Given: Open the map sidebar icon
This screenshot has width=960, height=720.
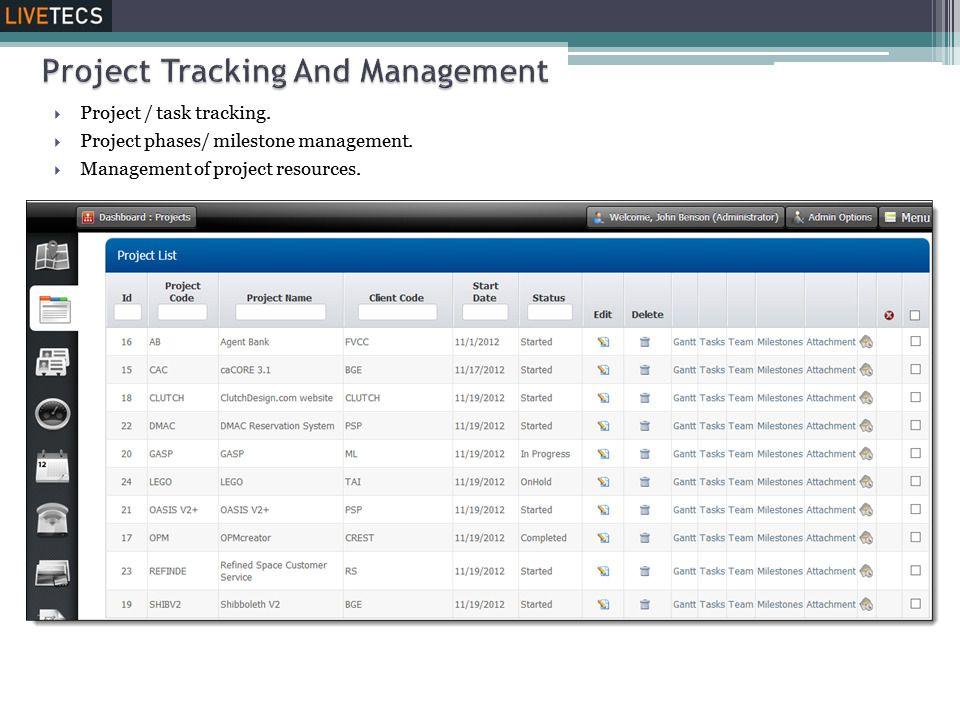Looking at the screenshot, I should [52, 256].
